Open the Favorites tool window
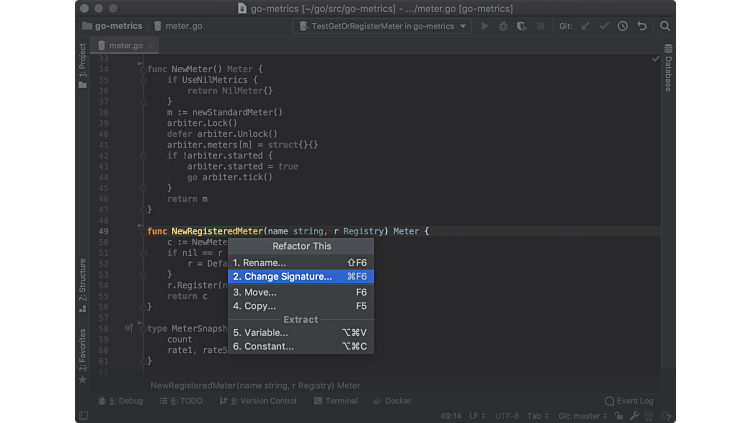 82,356
